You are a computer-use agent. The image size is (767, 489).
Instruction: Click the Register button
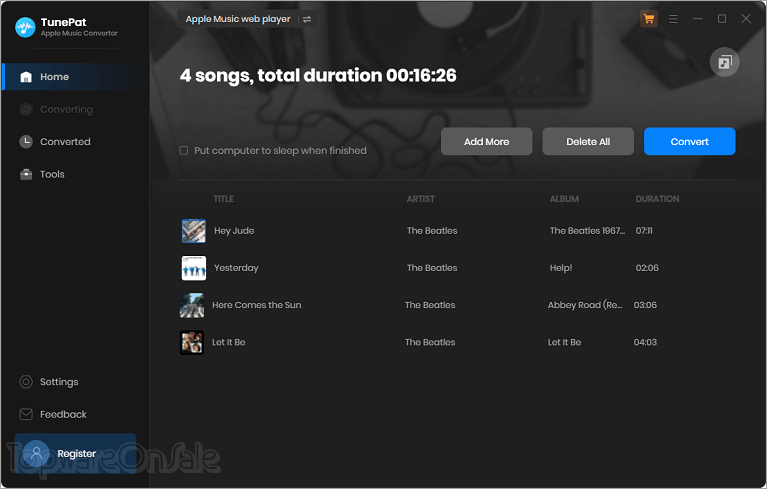(x=75, y=453)
